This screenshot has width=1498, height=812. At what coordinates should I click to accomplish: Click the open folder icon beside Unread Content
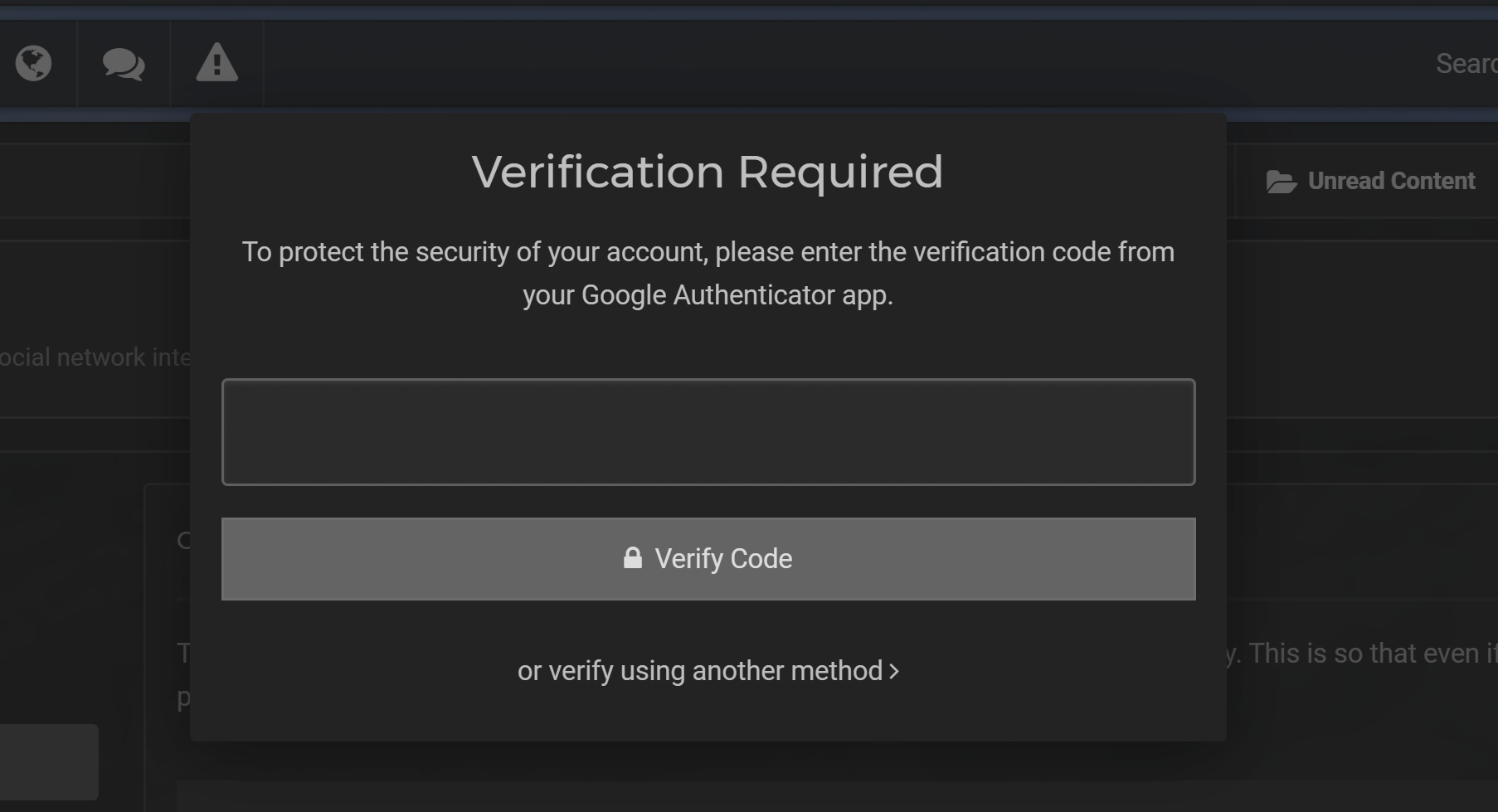point(1281,182)
